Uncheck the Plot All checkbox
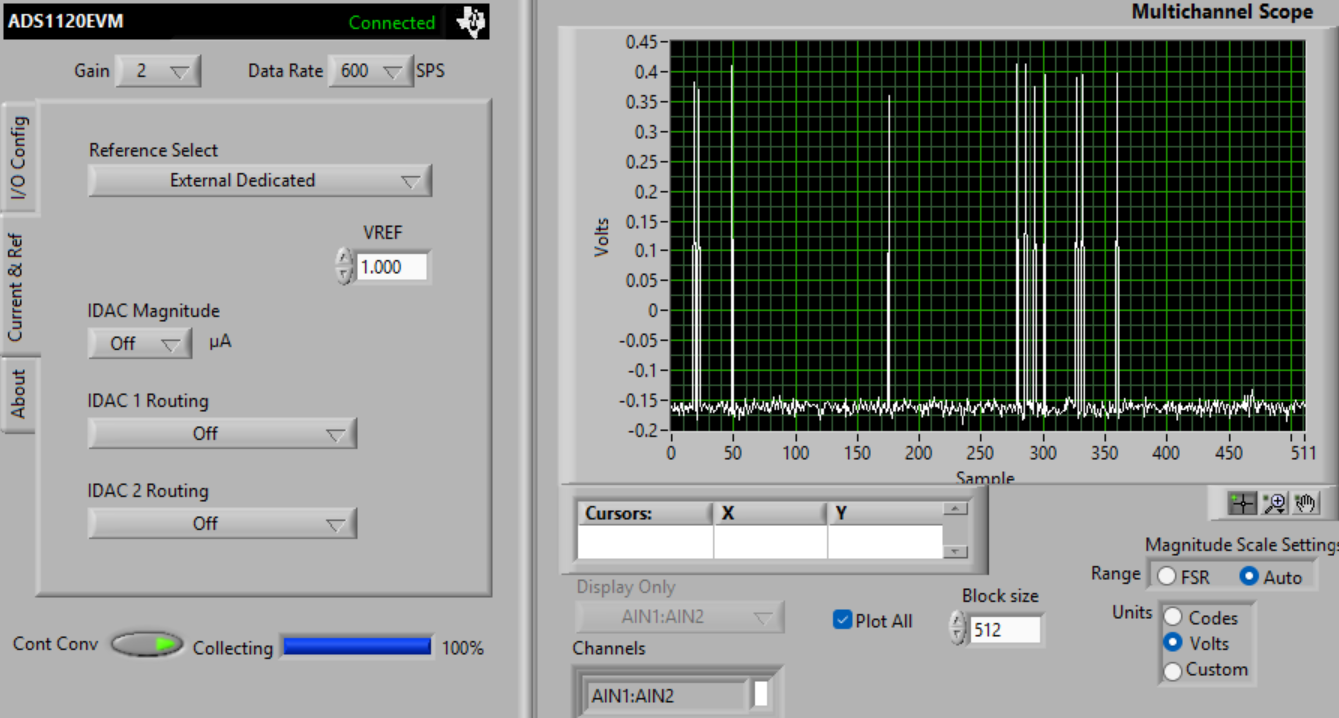Viewport: 1339px width, 718px height. (x=842, y=620)
